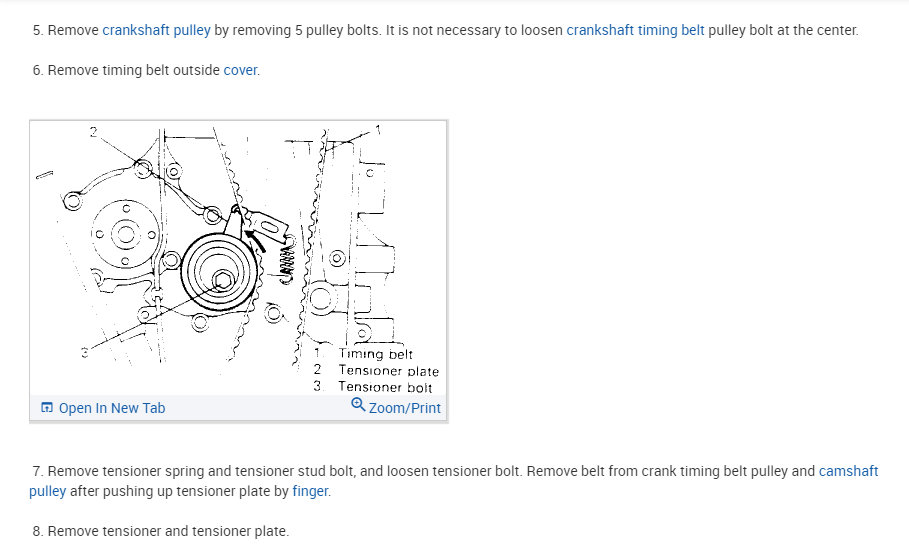Open the camshaft pulley link

(848, 471)
